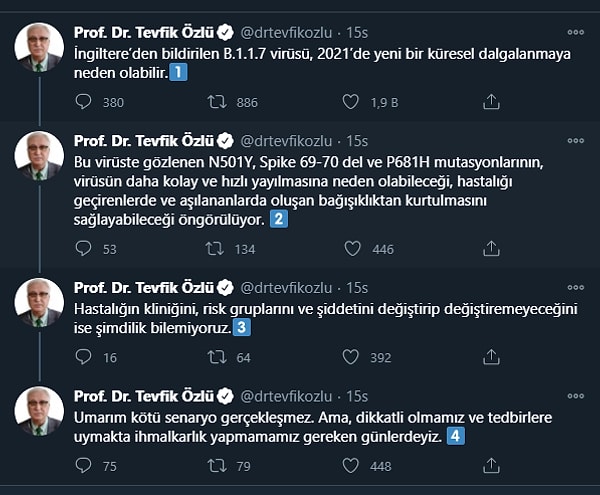The width and height of the screenshot is (600, 495).
Task: Like the first tweet with 1,9 B likes
Action: click(351, 101)
